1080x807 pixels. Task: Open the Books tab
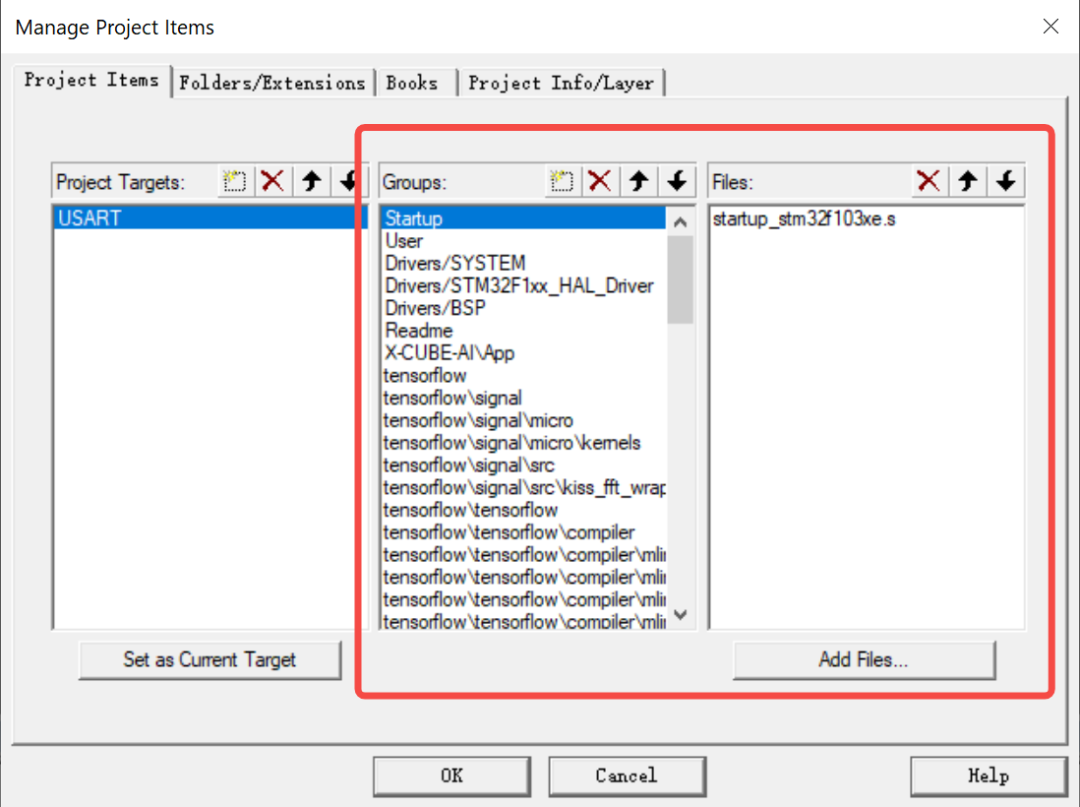(x=412, y=83)
